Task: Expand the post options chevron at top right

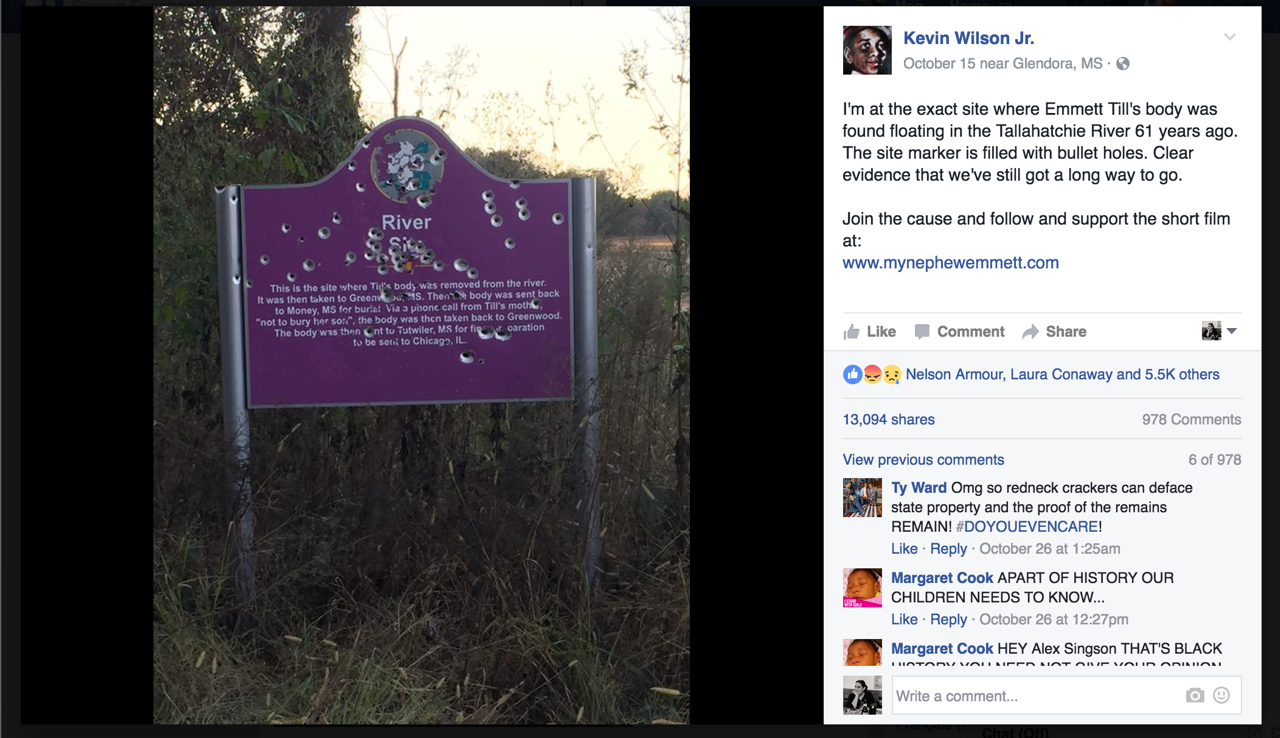Action: 1230,37
